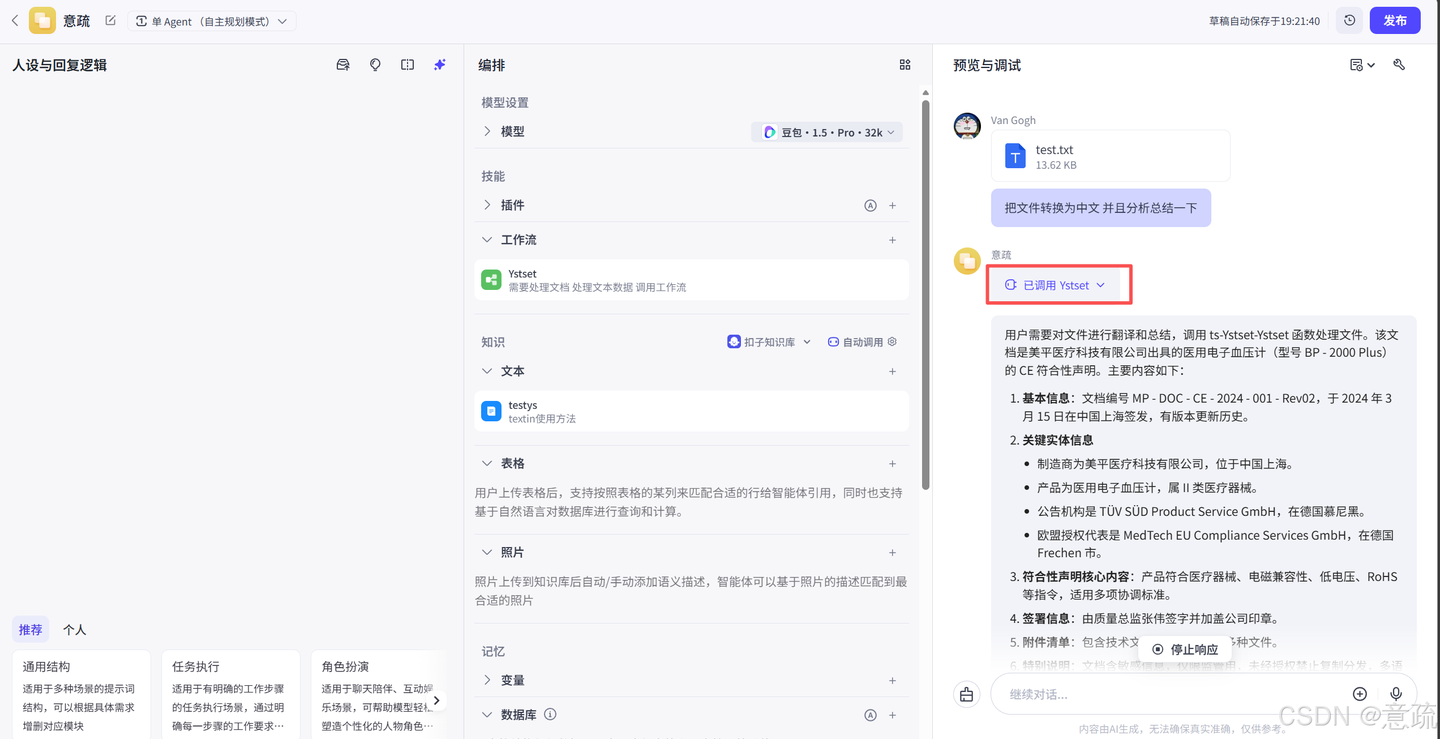
Task: Open the split compare view icon
Action: click(x=407, y=65)
